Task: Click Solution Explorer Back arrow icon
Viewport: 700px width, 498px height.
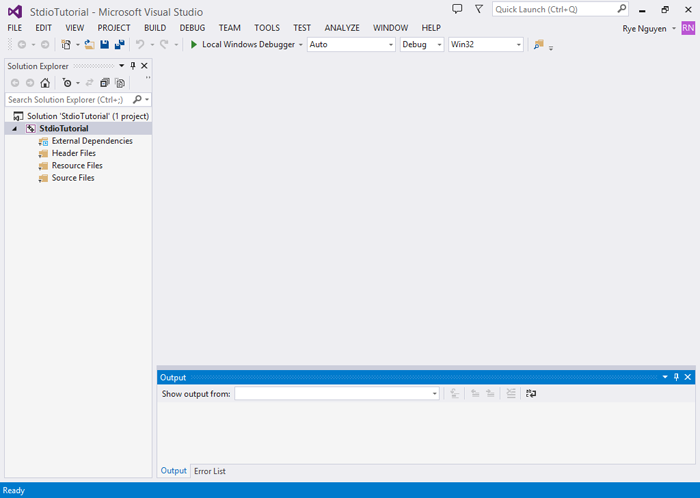Action: click(x=15, y=83)
